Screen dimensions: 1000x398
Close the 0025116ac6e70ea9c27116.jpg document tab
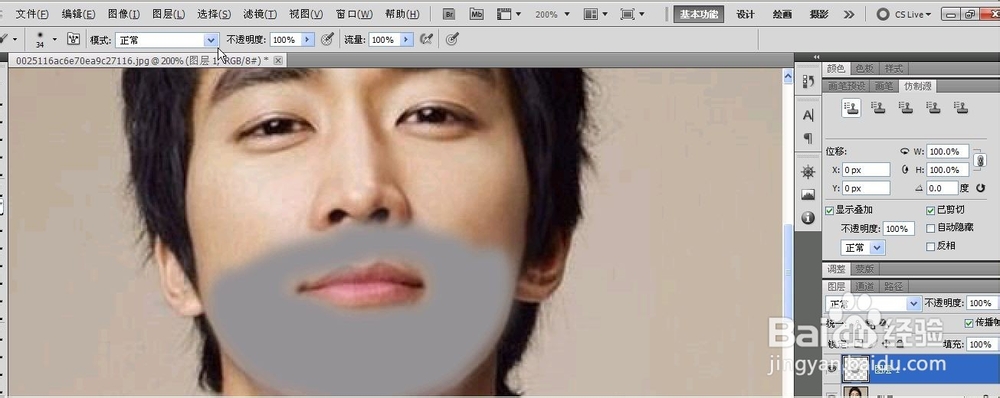pyautogui.click(x=277, y=61)
